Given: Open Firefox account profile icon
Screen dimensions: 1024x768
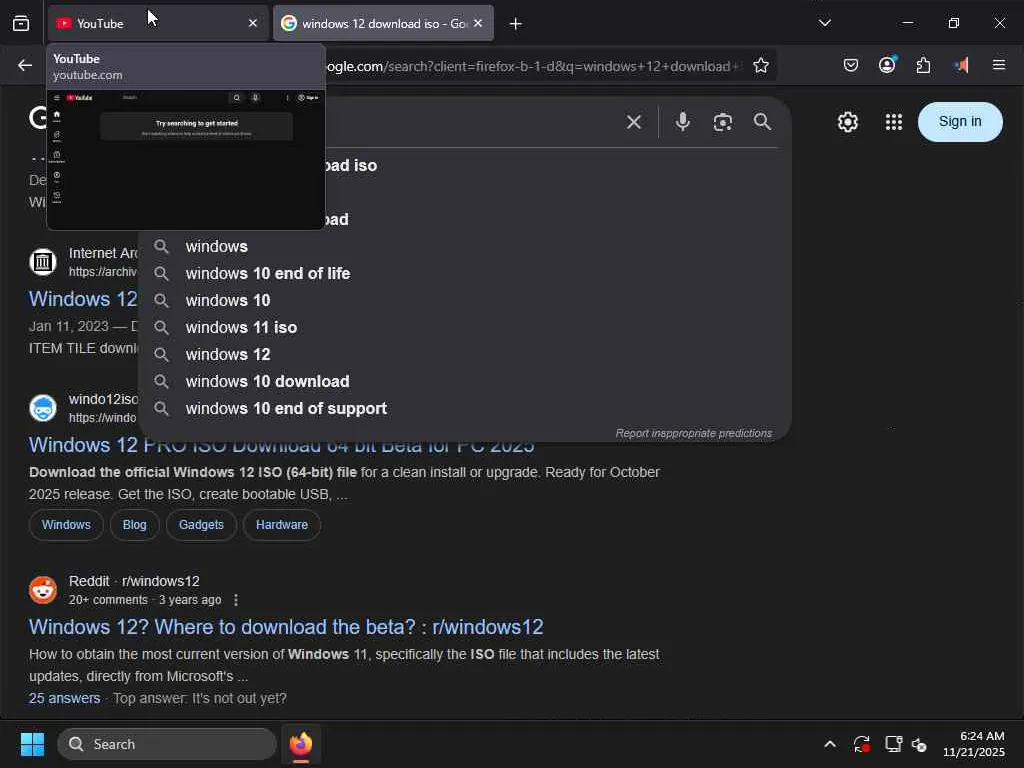Looking at the screenshot, I should click(x=887, y=65).
